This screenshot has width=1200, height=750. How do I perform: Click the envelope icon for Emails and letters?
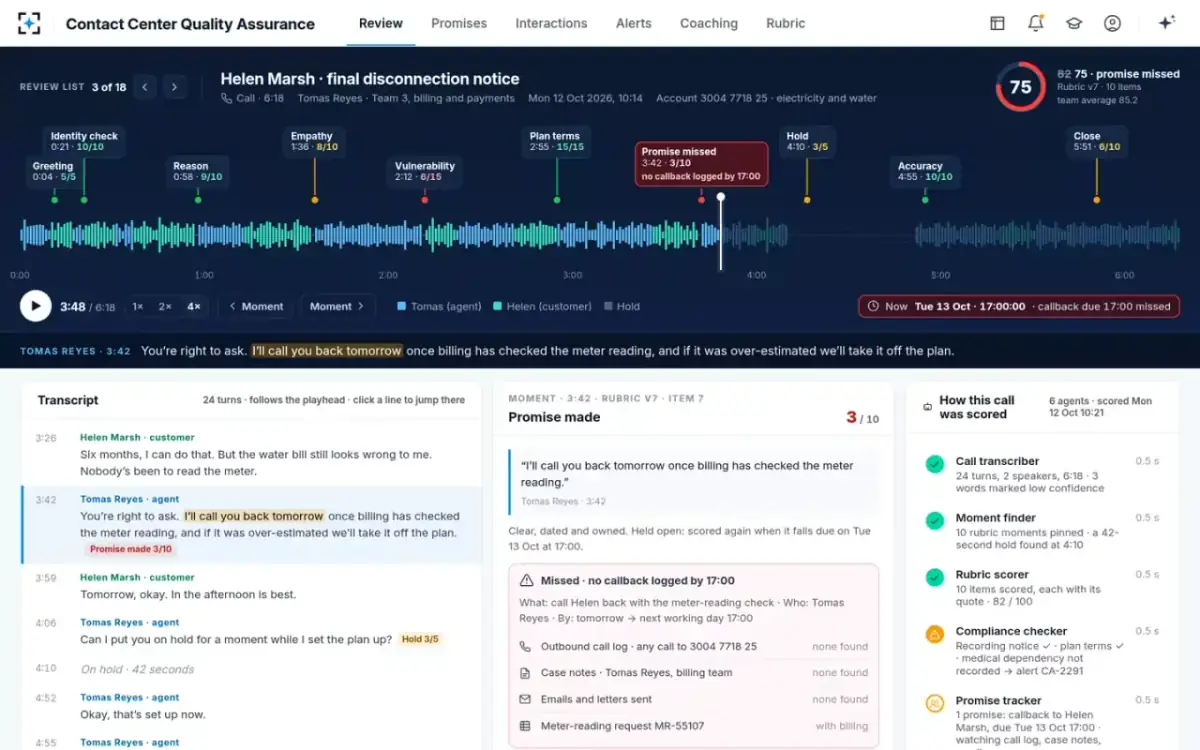525,699
